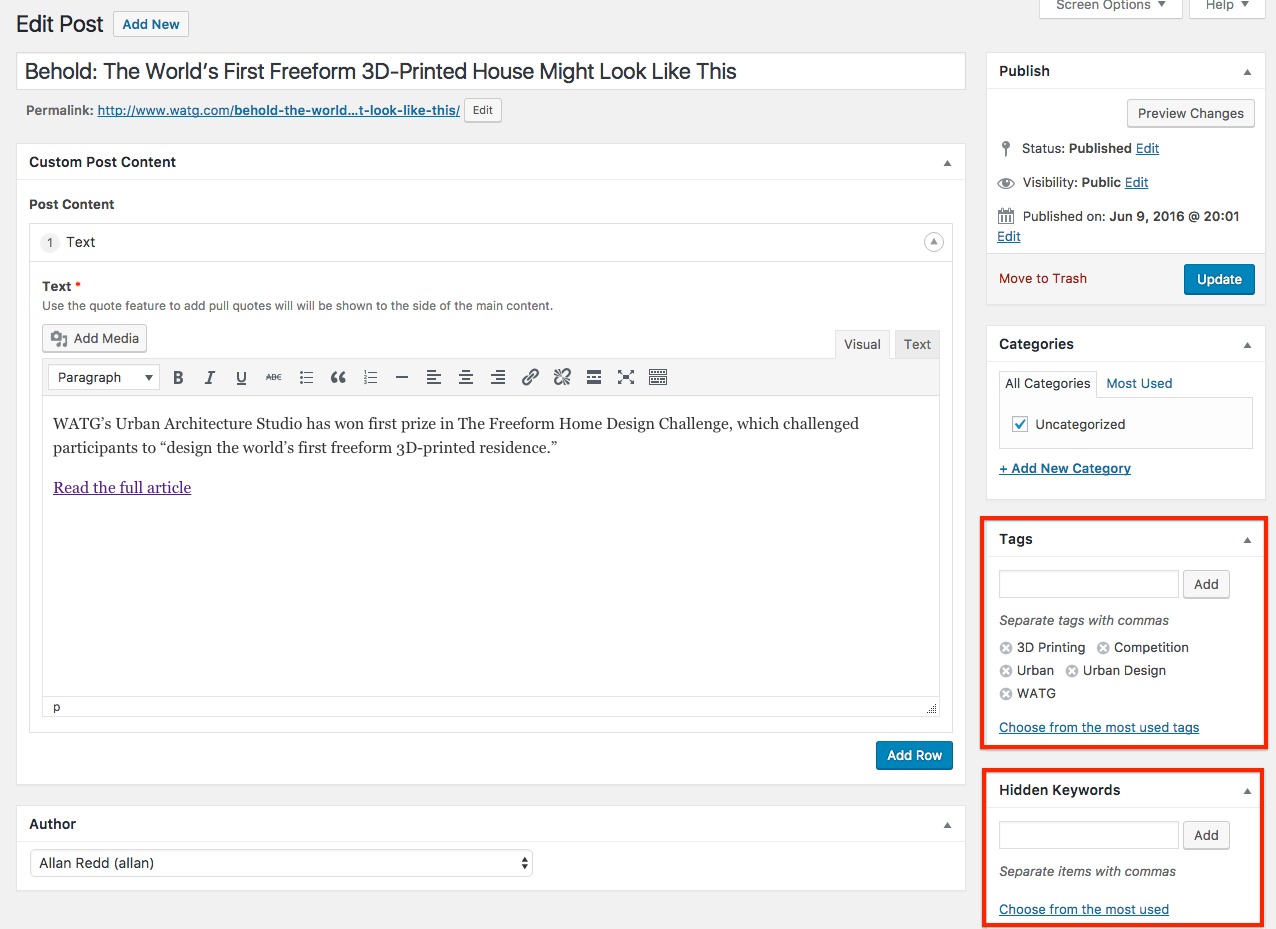Uncheck the Uncategorized category
Viewport: 1276px width, 929px height.
pos(1020,424)
